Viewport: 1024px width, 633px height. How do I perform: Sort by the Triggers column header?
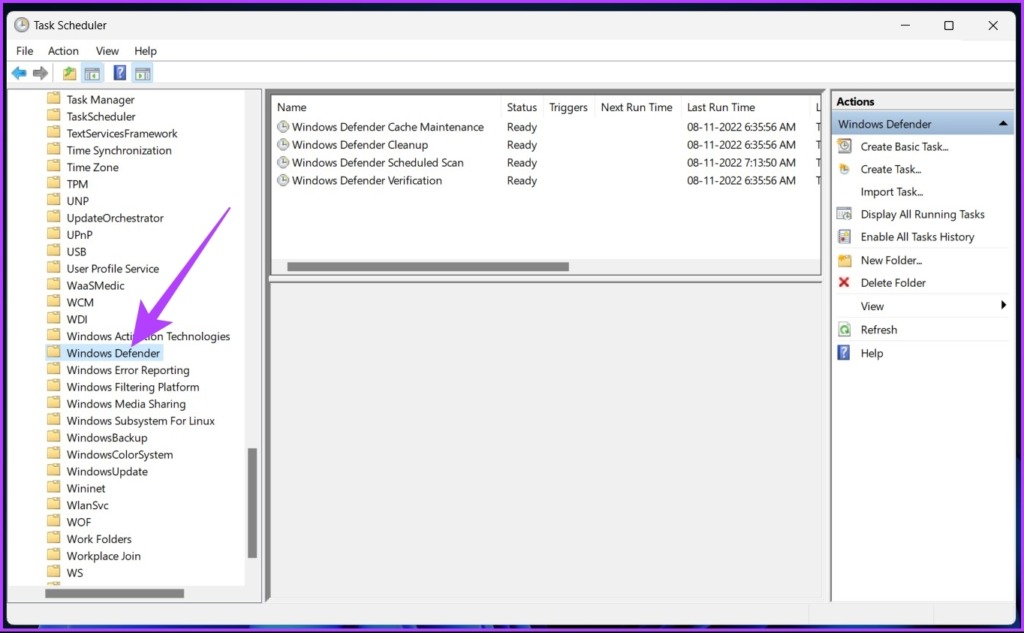(x=568, y=107)
